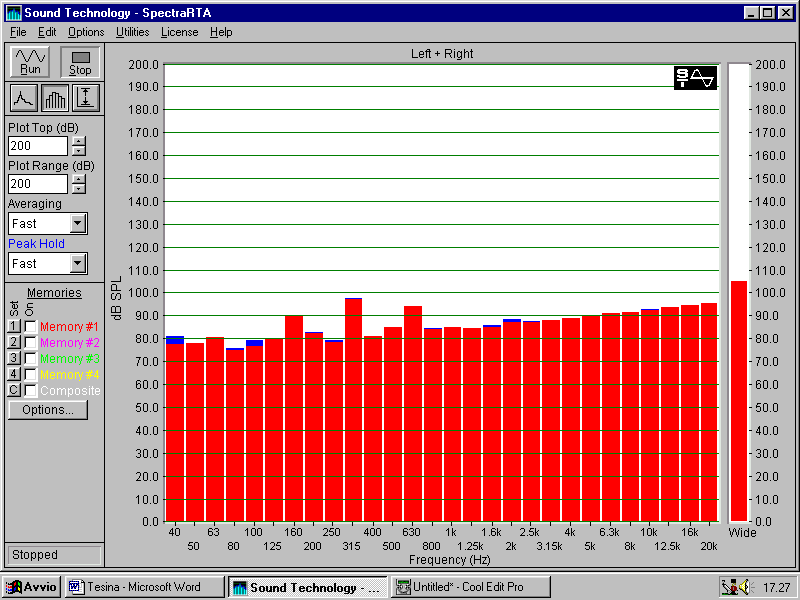Click the SpectraRTA title bar app icon
Viewport: 800px width, 600px height.
click(x=13, y=13)
